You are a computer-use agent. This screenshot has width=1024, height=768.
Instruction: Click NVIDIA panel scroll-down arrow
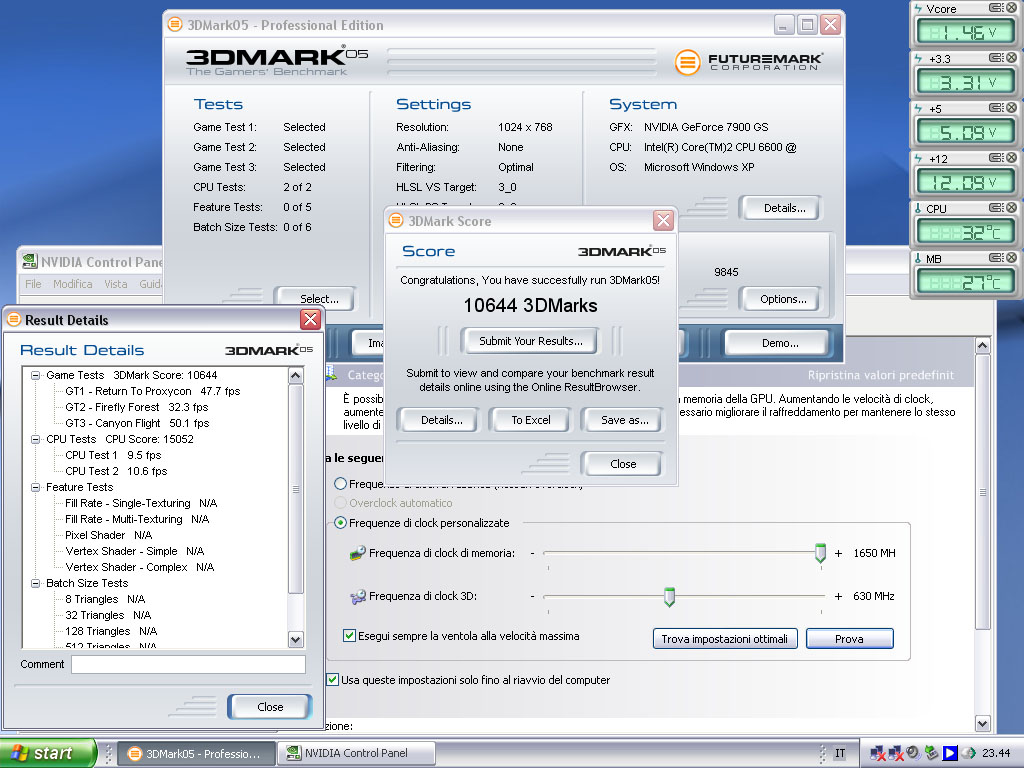tap(982, 723)
